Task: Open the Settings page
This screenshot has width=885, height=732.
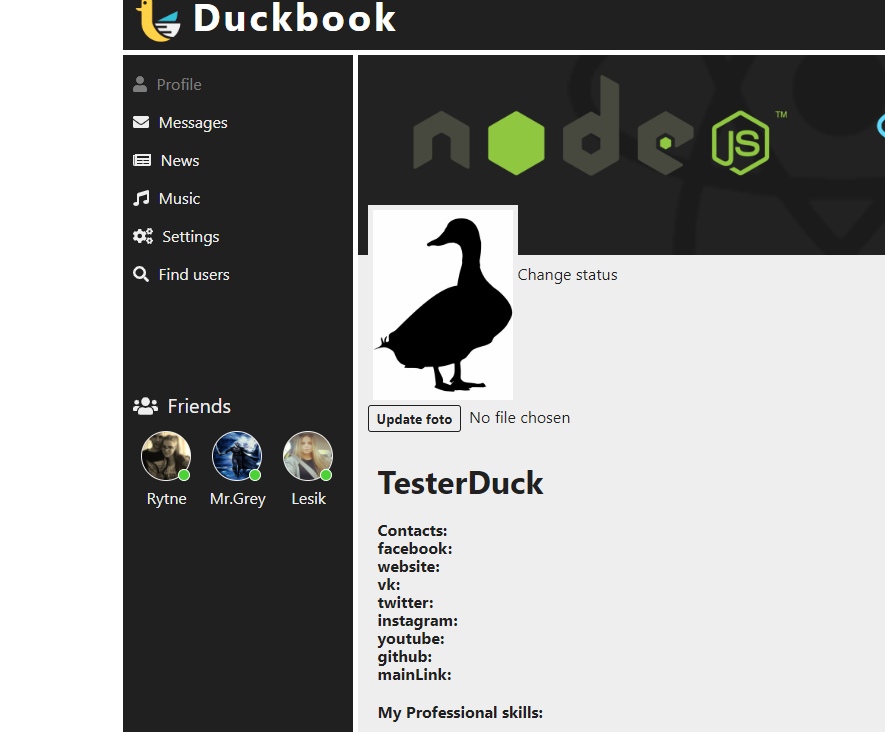Action: point(191,236)
